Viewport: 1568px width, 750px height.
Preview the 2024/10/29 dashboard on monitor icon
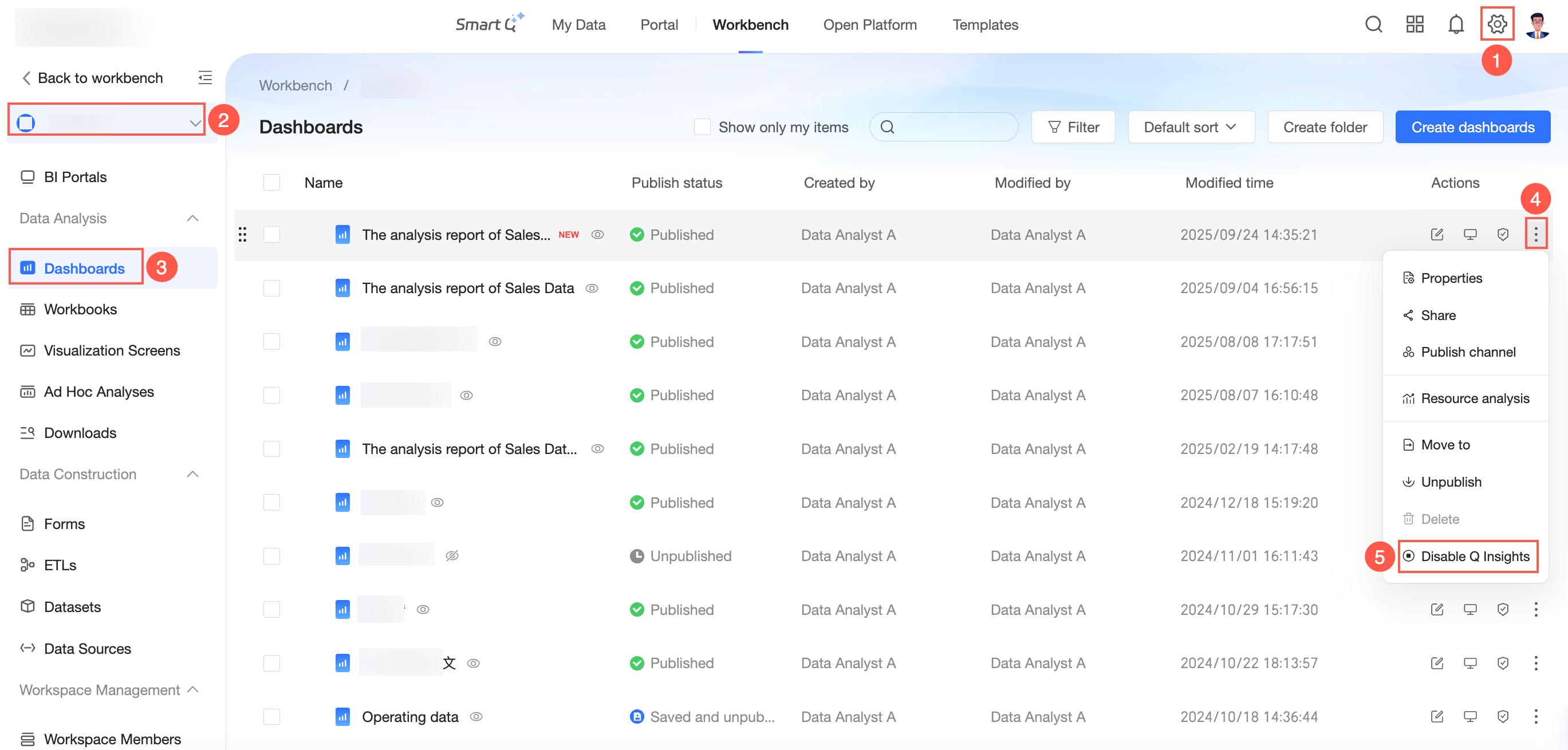pos(1469,609)
